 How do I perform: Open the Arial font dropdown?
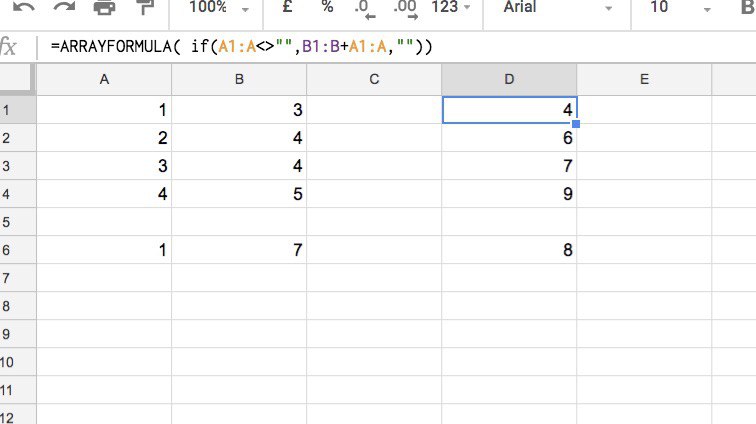coord(556,7)
